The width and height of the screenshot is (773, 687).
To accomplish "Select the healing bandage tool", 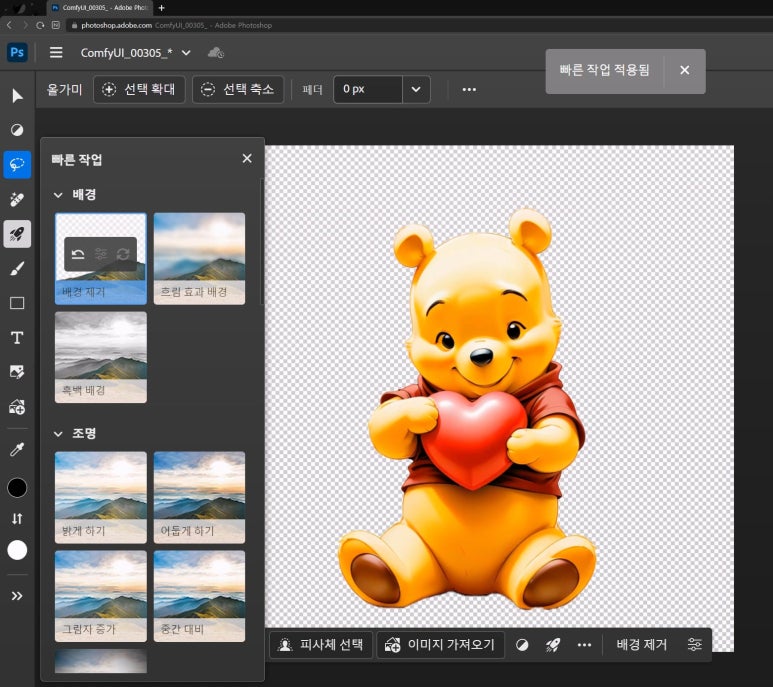I will tap(17, 199).
